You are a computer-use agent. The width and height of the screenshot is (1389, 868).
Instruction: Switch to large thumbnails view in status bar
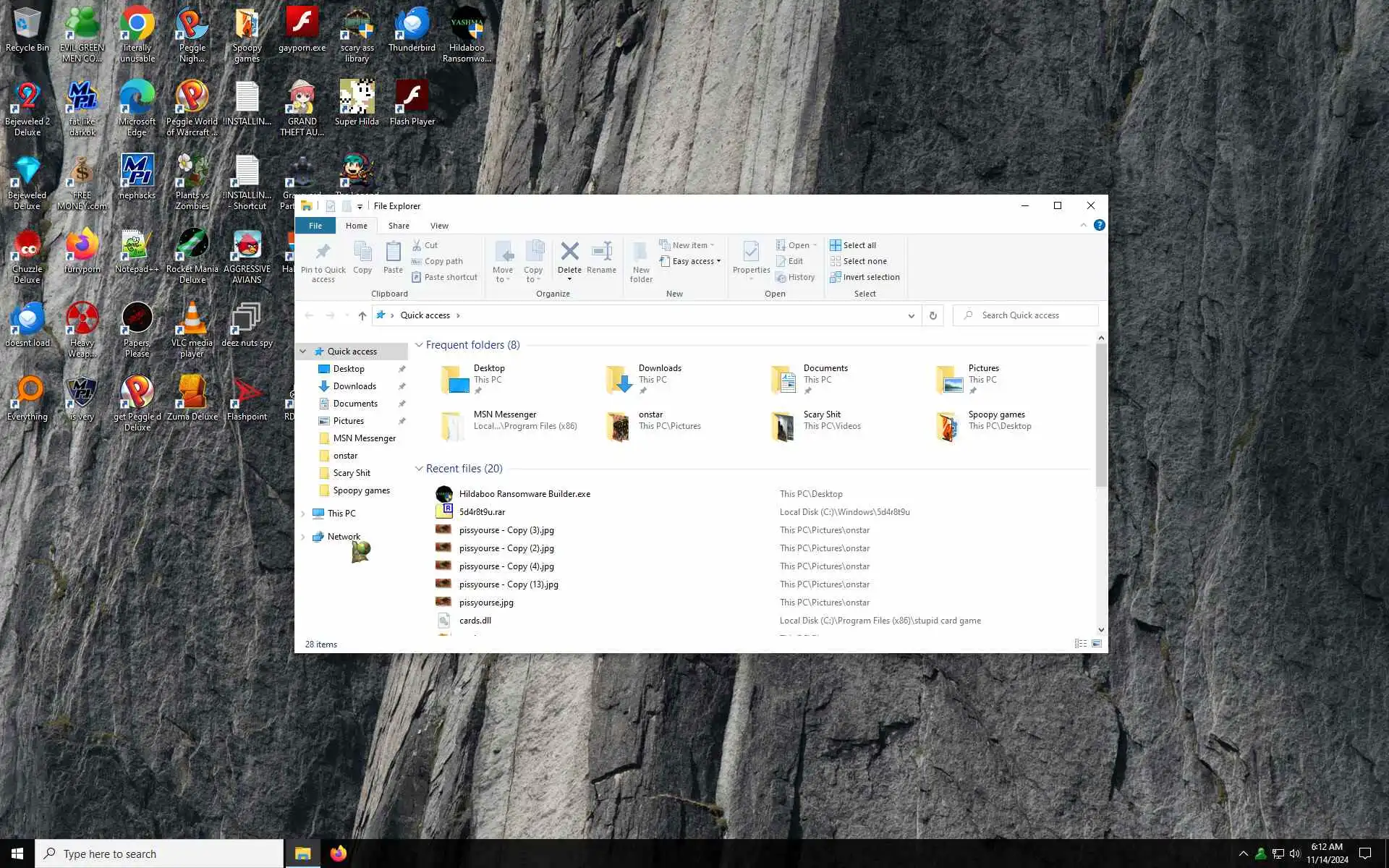coord(1097,644)
